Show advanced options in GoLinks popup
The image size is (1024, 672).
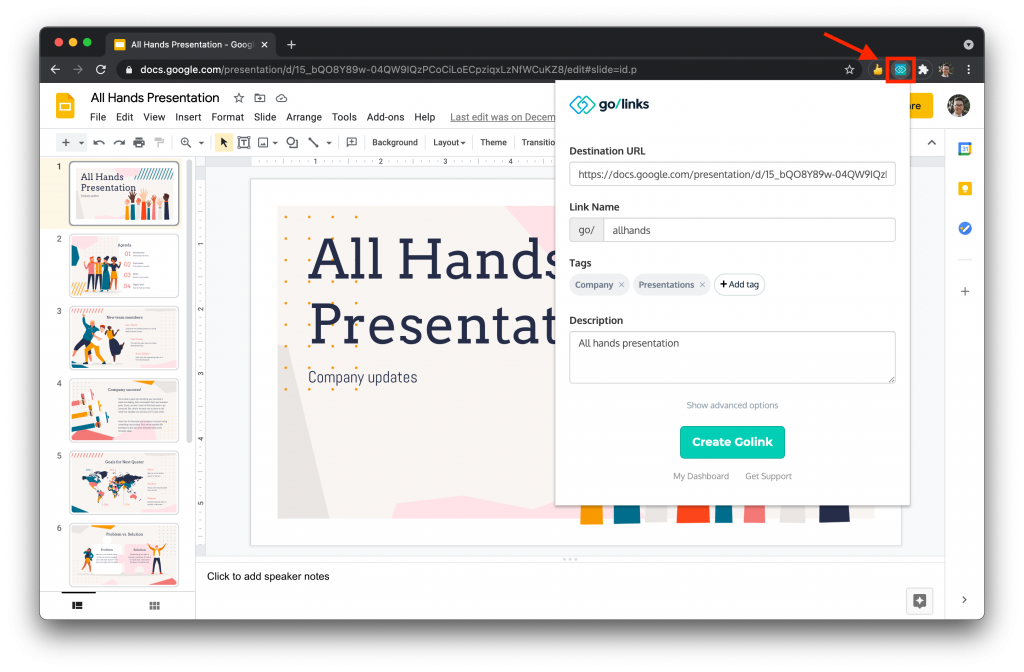coord(732,405)
